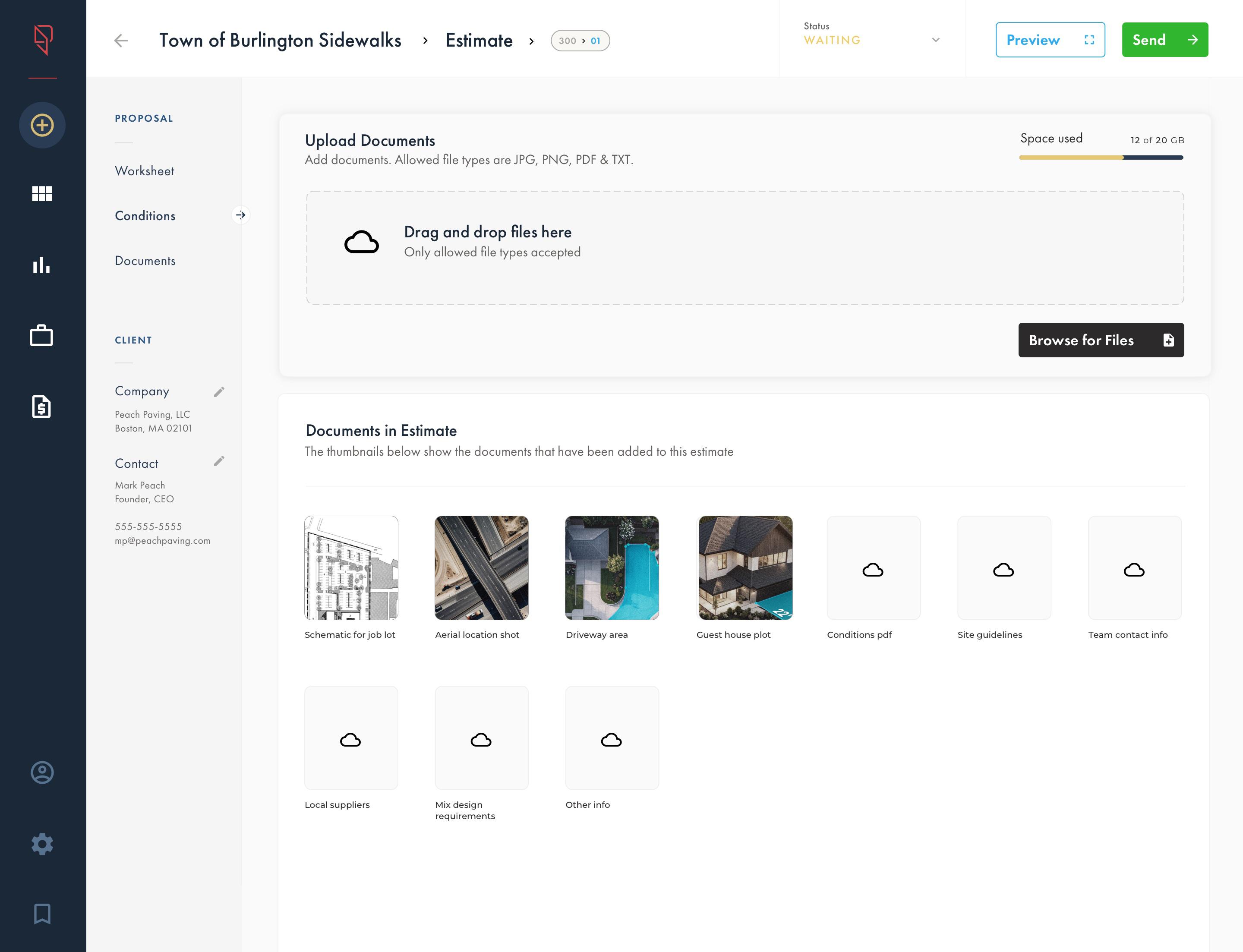Open the dollar invoice document icon
This screenshot has width=1243, height=952.
[x=42, y=407]
